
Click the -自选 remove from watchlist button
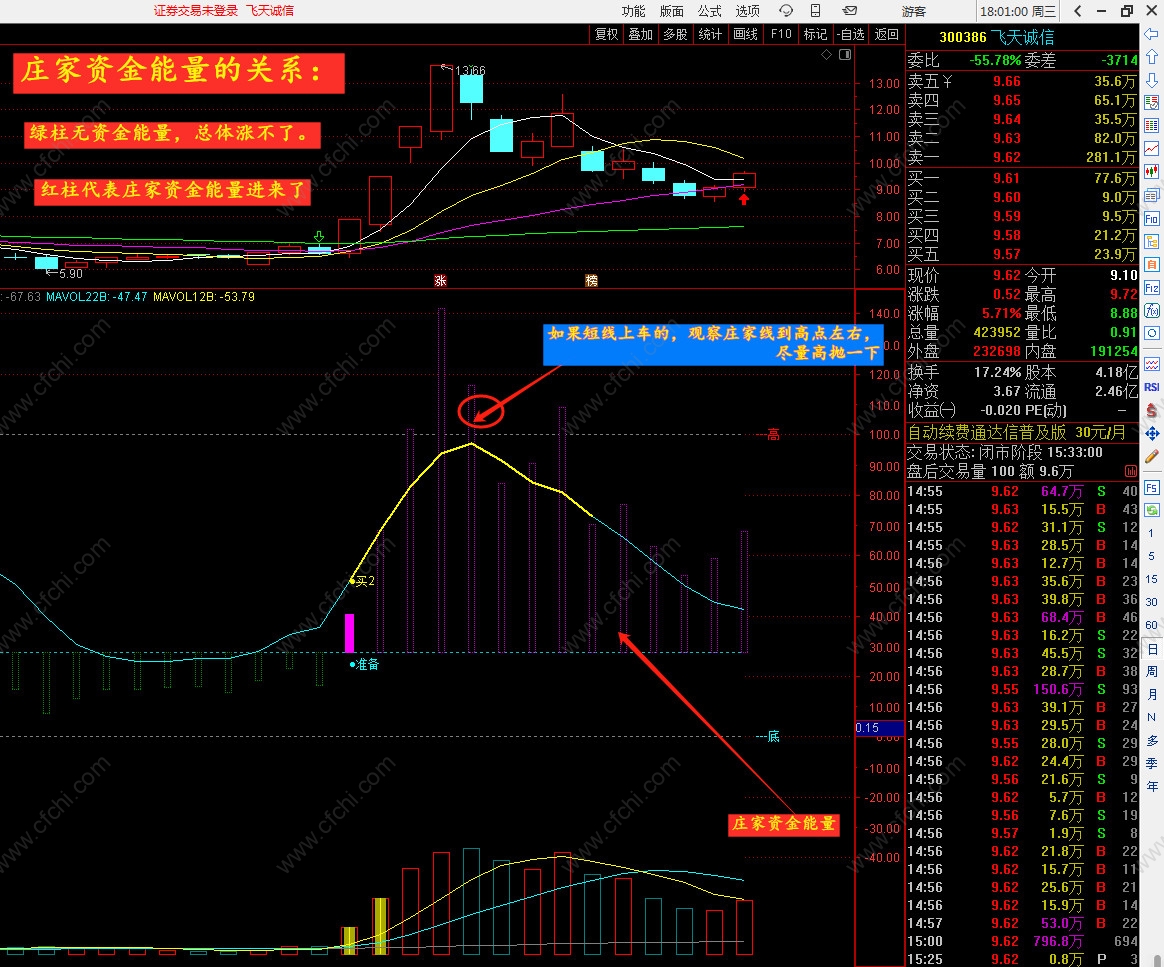point(851,34)
